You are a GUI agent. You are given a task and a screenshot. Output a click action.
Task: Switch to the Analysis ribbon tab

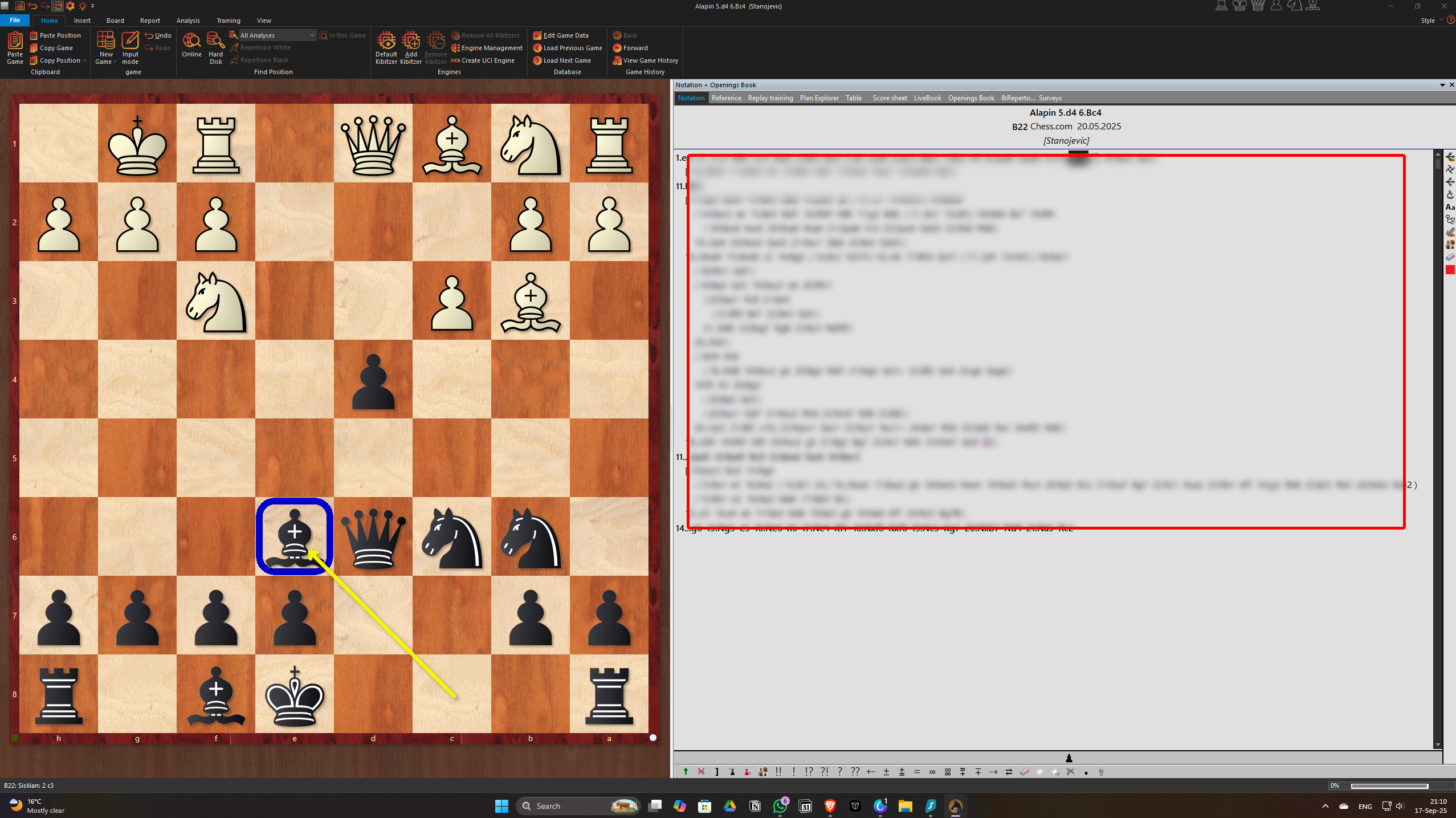pos(188,21)
